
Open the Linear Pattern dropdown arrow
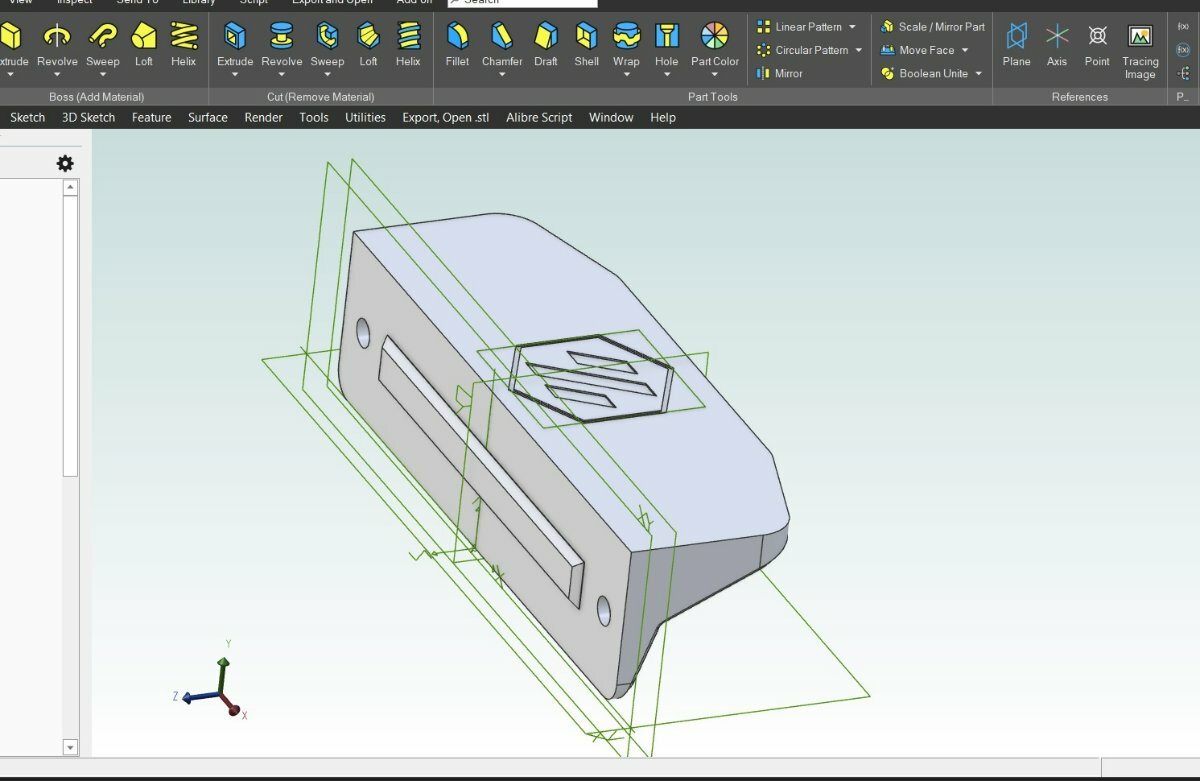(x=852, y=27)
